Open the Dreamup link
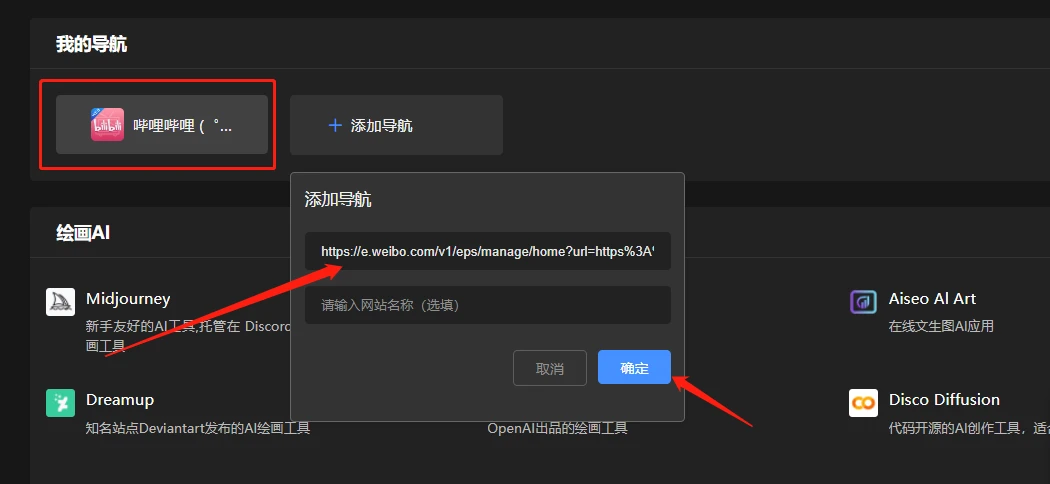 click(120, 400)
